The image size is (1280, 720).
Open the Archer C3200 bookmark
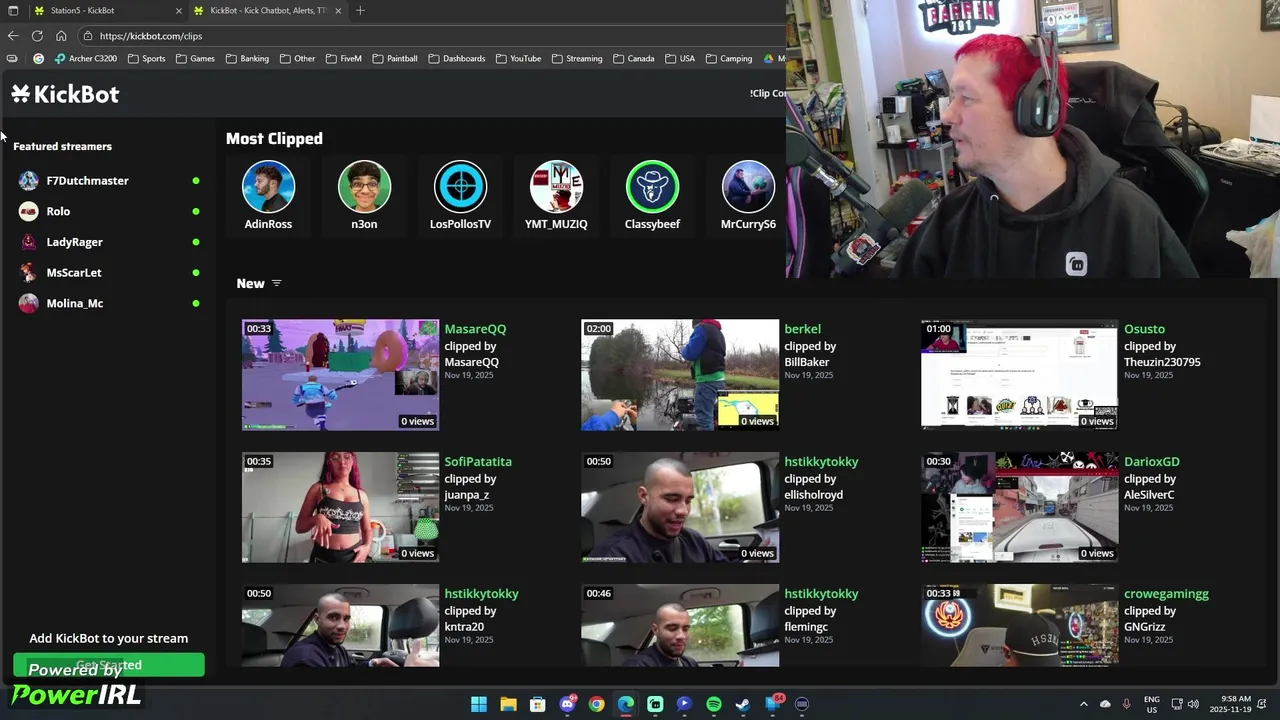tap(86, 59)
